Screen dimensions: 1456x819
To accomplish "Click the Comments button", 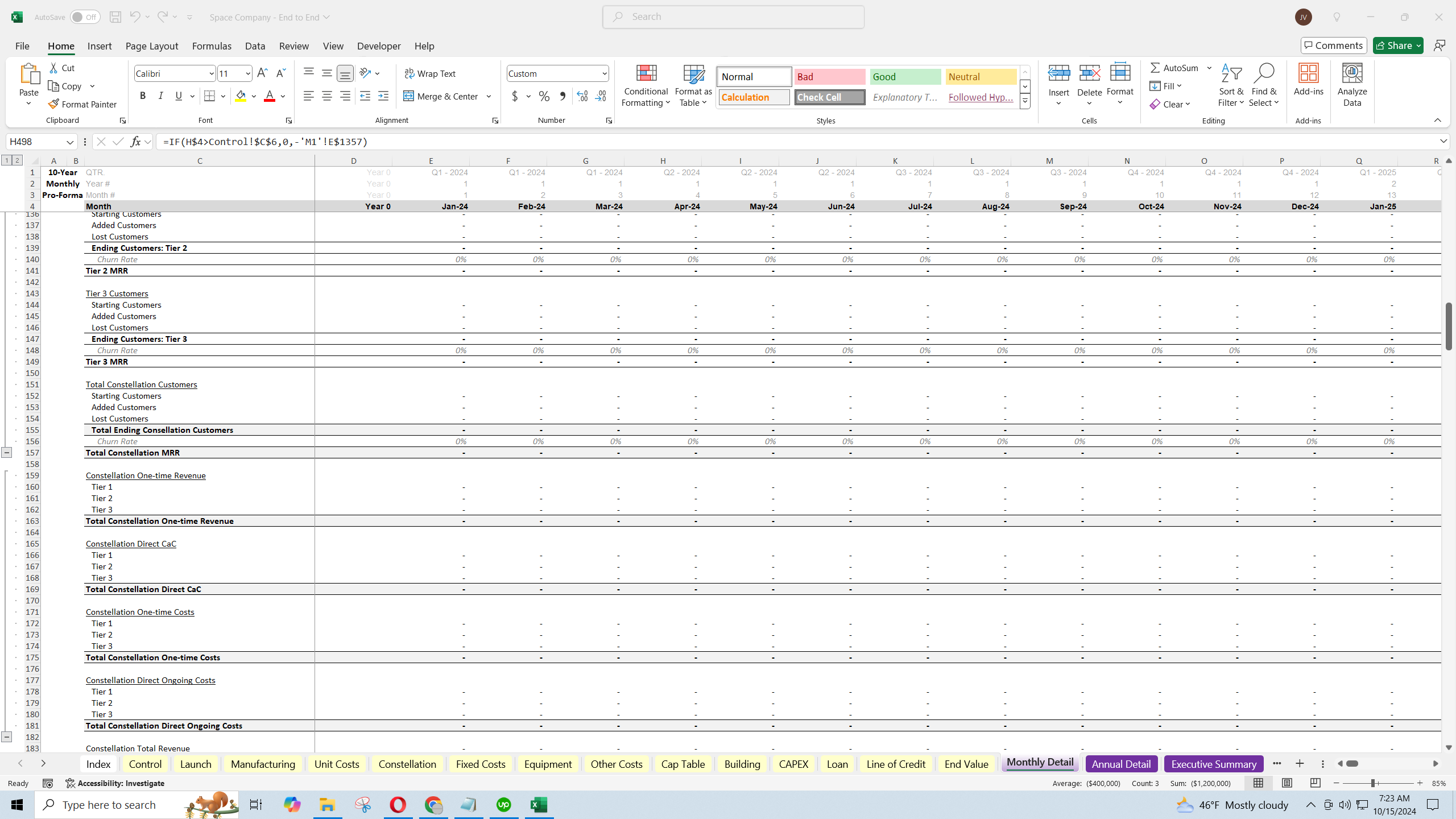I will coord(1334,45).
